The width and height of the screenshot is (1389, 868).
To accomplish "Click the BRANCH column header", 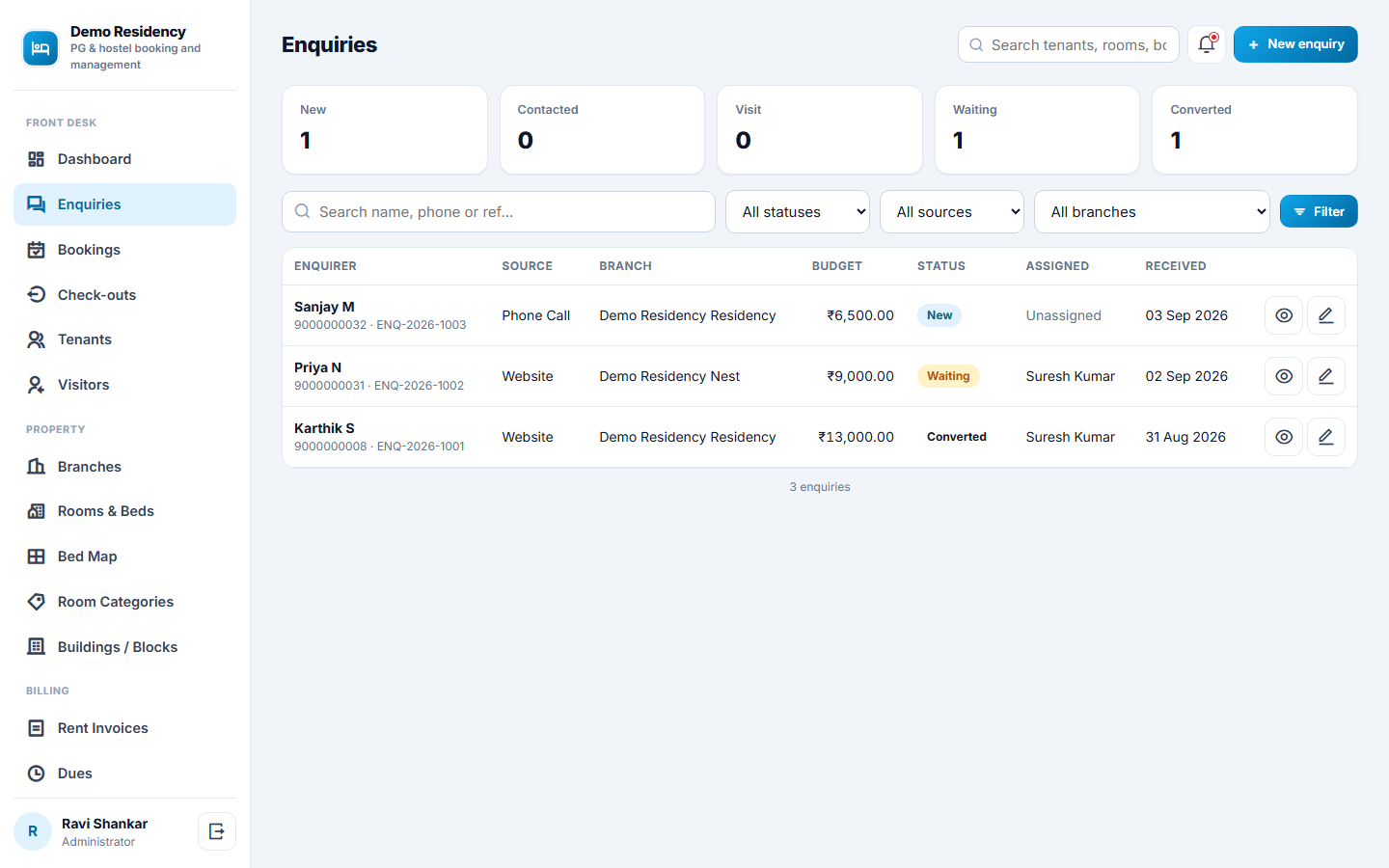I will [625, 266].
